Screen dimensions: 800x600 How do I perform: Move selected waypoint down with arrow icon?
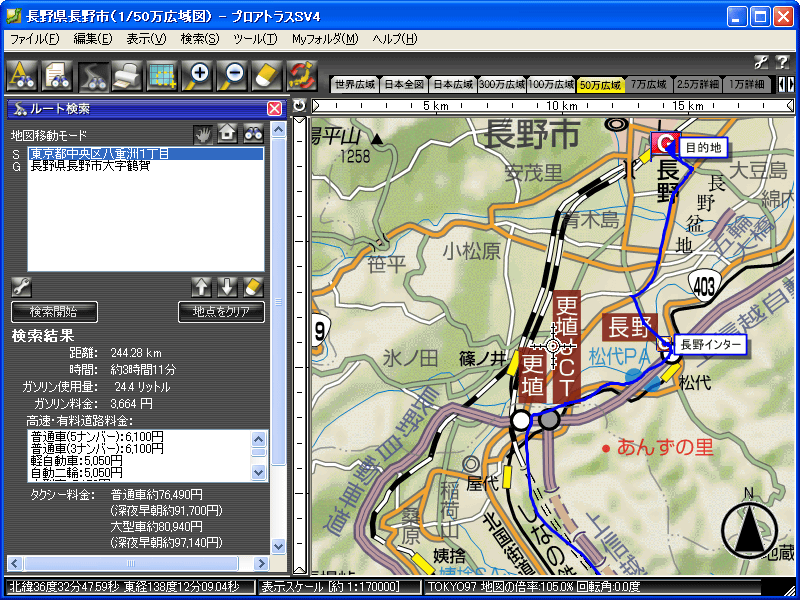(228, 287)
